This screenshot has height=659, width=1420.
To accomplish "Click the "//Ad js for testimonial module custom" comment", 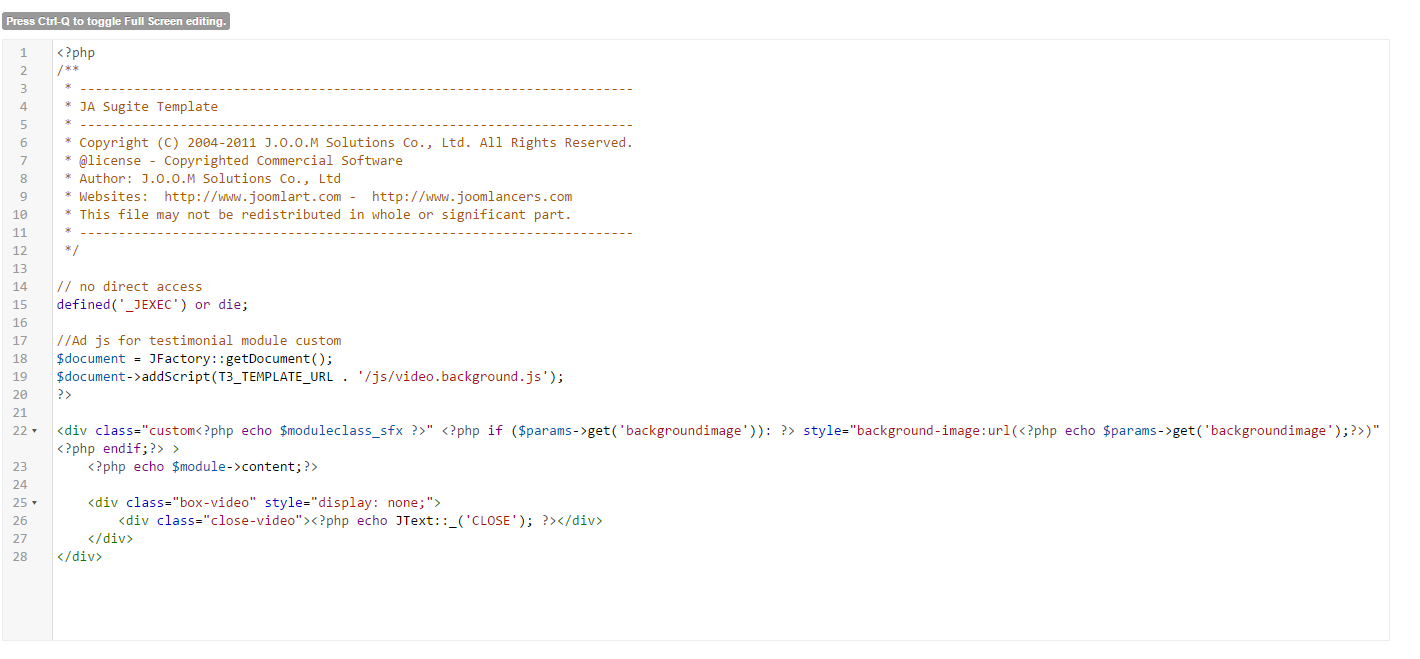I will click(x=198, y=341).
